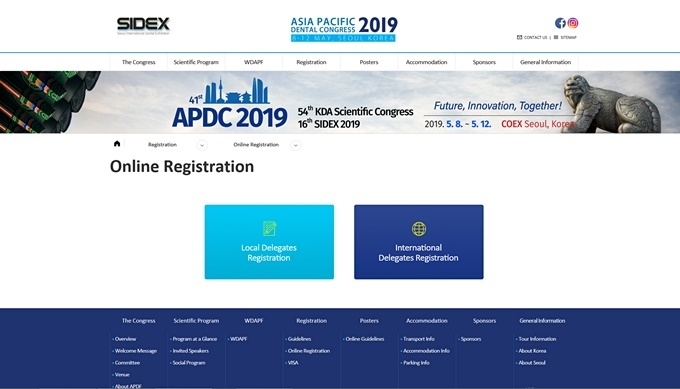Image resolution: width=680 pixels, height=389 pixels.
Task: Click Registration text in breadcrumb
Action: tap(162, 145)
